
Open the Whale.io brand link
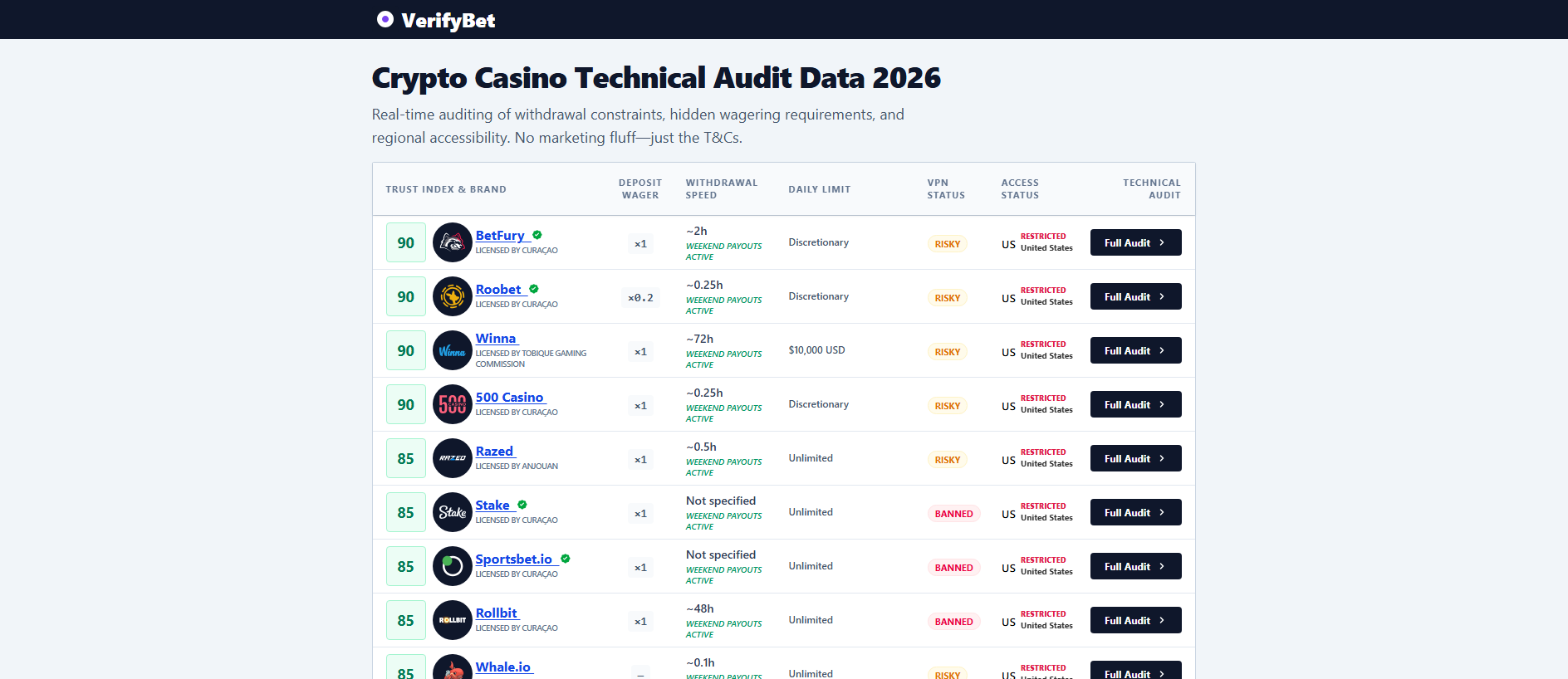(504, 667)
